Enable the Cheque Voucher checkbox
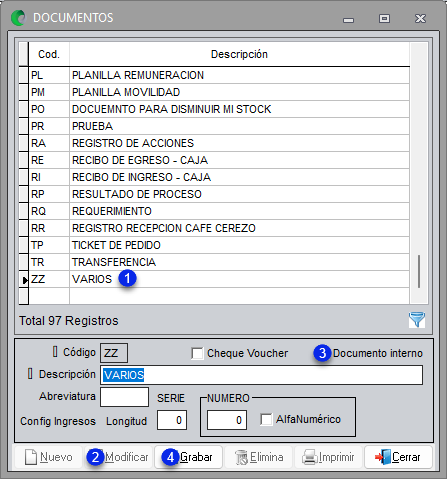 click(197, 353)
